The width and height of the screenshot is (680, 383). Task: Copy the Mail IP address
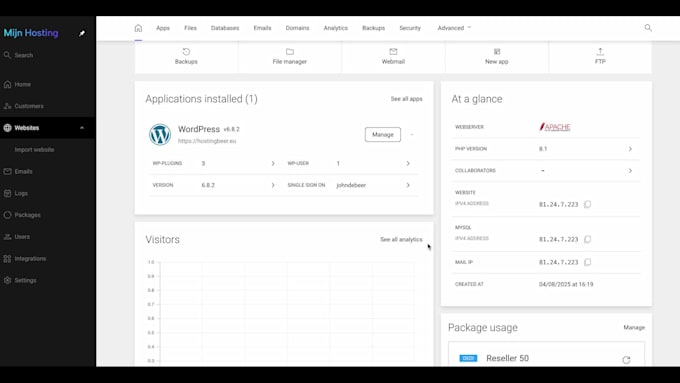[587, 262]
